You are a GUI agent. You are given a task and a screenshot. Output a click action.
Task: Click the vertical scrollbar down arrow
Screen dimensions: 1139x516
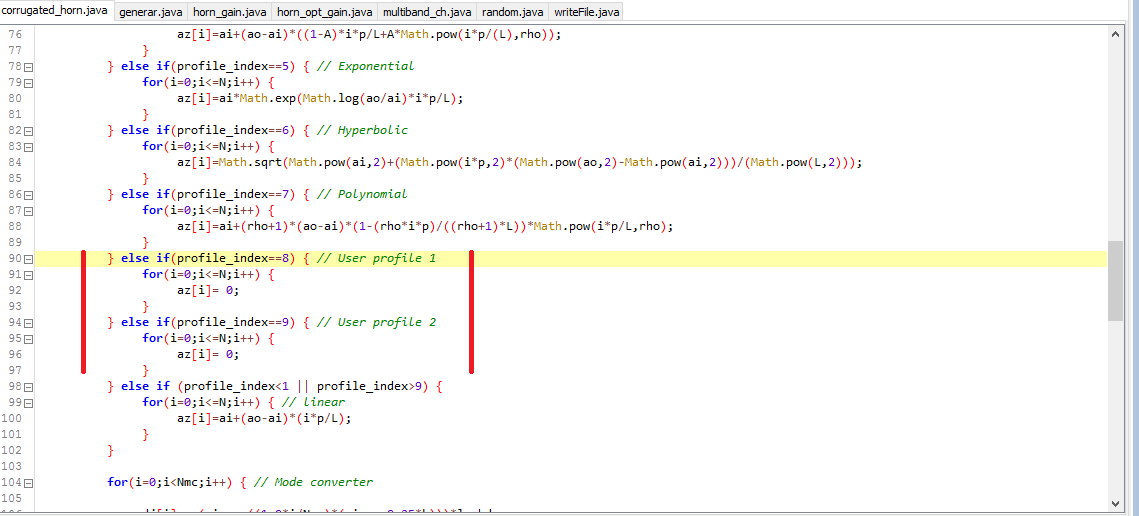point(1115,501)
